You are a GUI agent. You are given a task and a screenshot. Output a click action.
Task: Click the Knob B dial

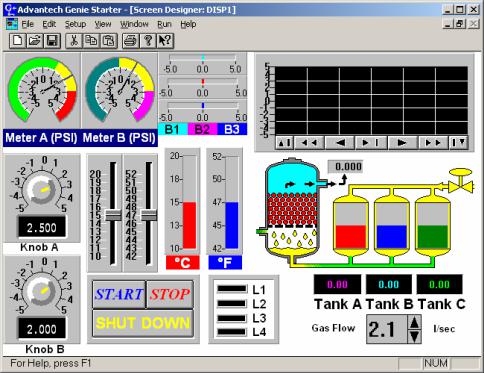[41, 292]
